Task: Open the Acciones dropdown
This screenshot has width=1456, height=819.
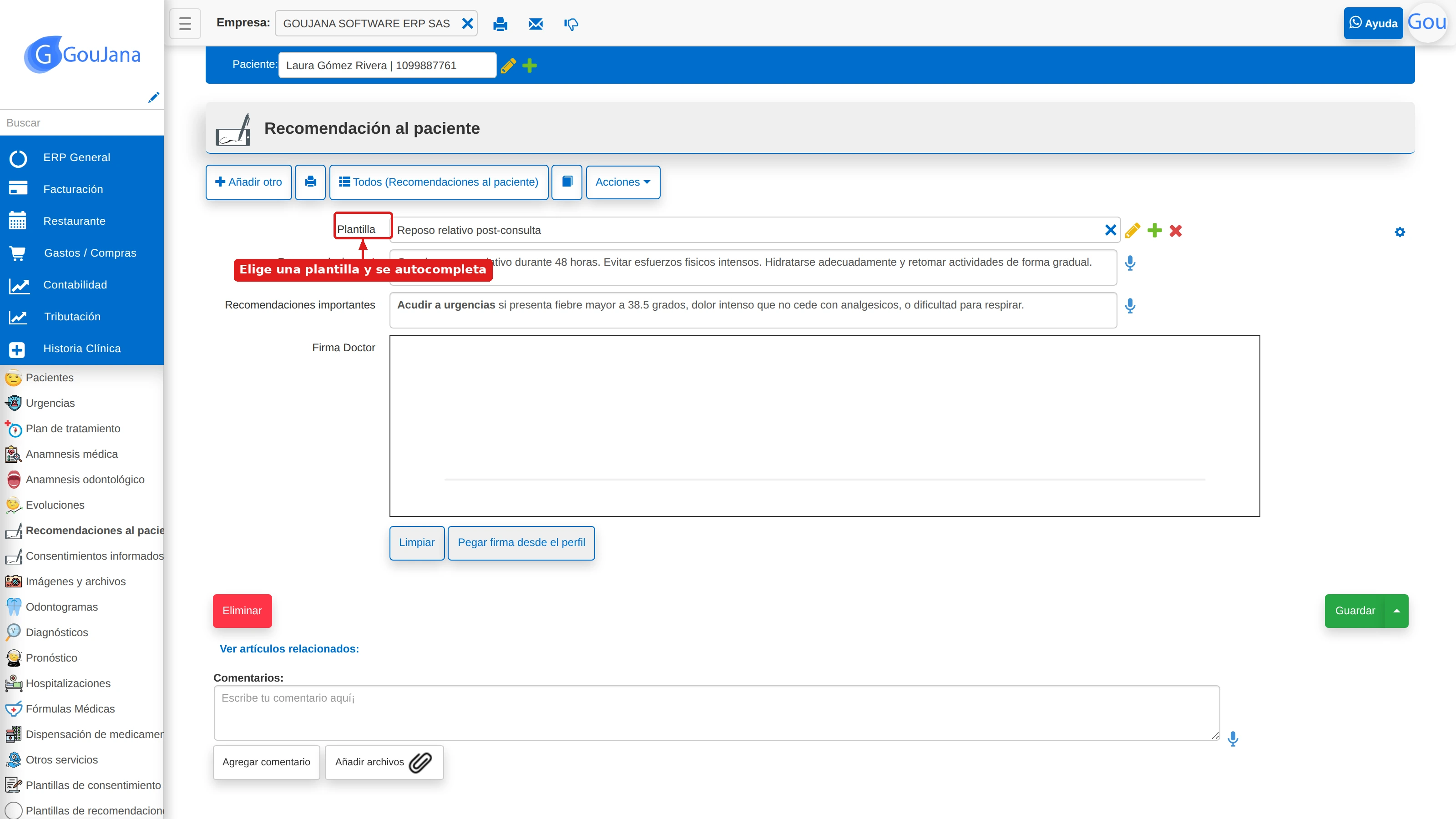Action: coord(623,182)
